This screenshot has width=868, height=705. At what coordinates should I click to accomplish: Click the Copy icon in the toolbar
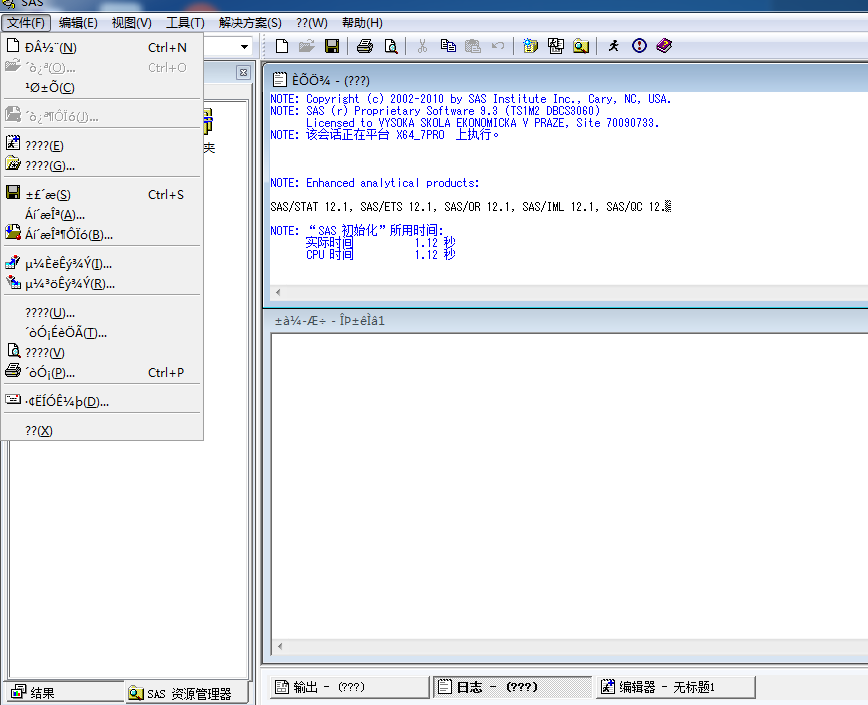click(x=448, y=46)
